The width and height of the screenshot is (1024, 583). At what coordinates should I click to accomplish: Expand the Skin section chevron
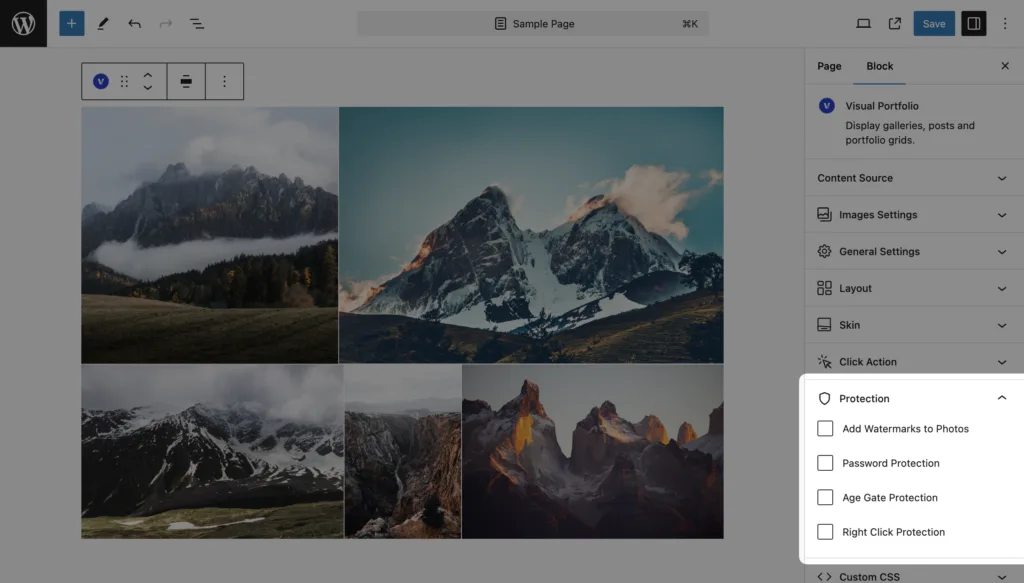tap(1002, 325)
